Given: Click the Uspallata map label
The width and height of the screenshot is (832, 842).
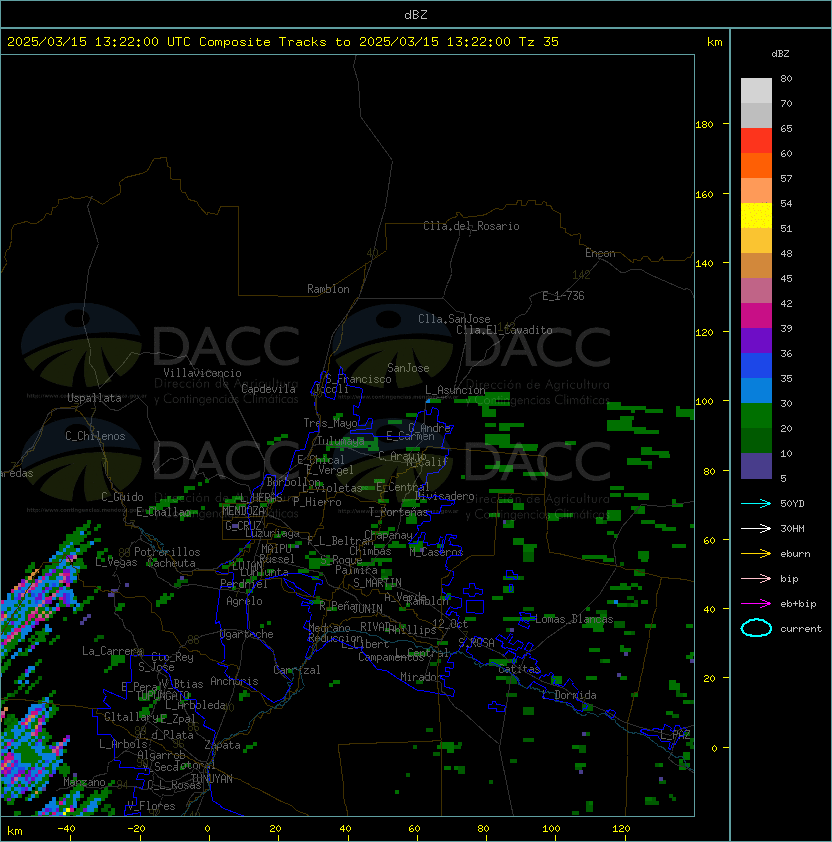Looking at the screenshot, I should pos(94,398).
